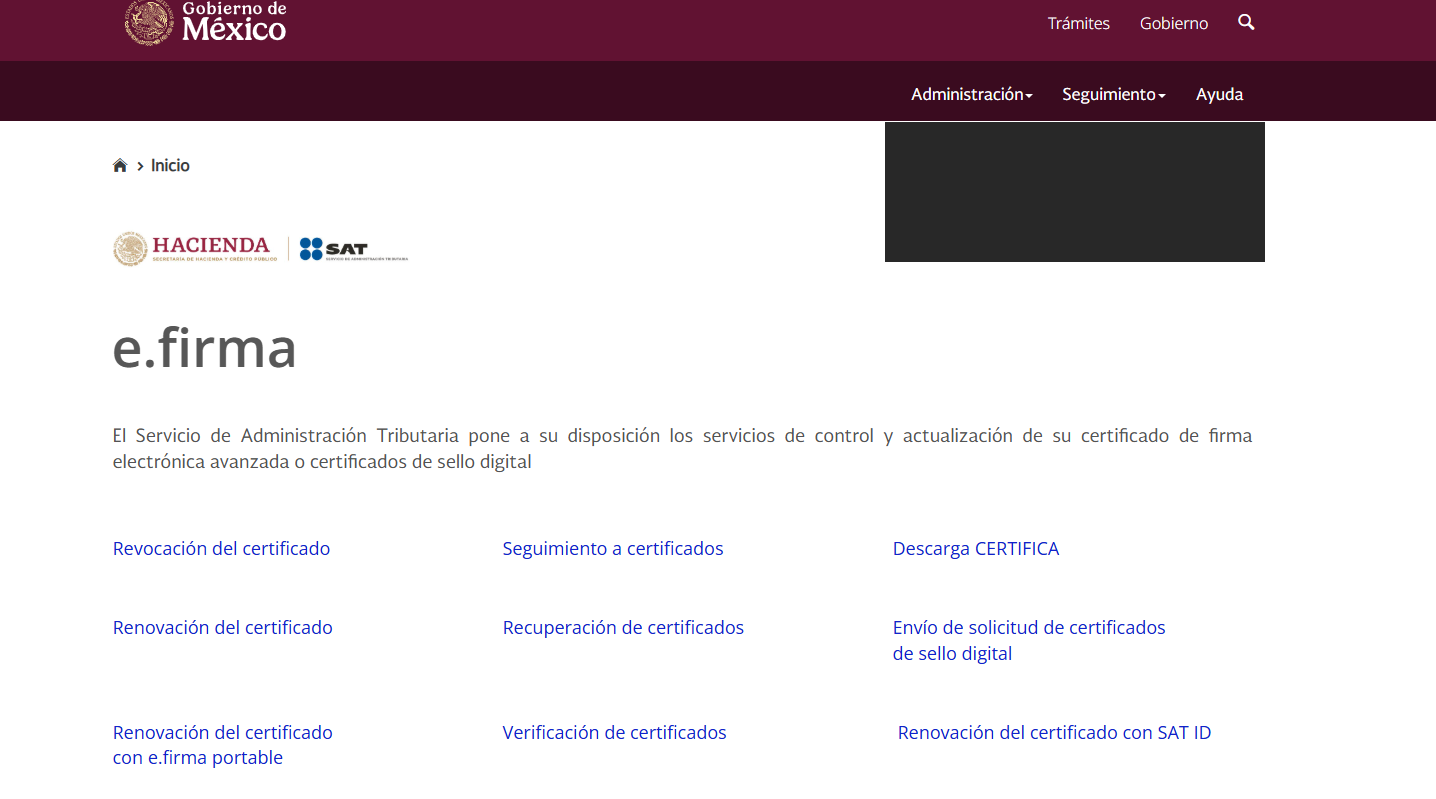
Task: Click the e.firma page heading
Action: [205, 347]
